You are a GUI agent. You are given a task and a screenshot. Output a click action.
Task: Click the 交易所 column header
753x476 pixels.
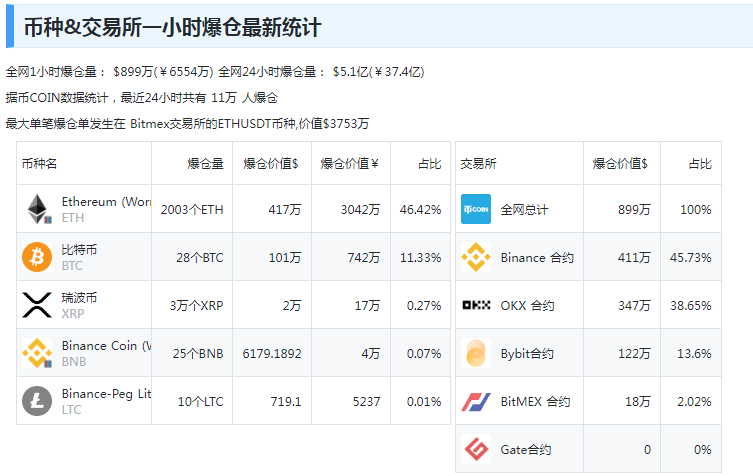point(478,164)
